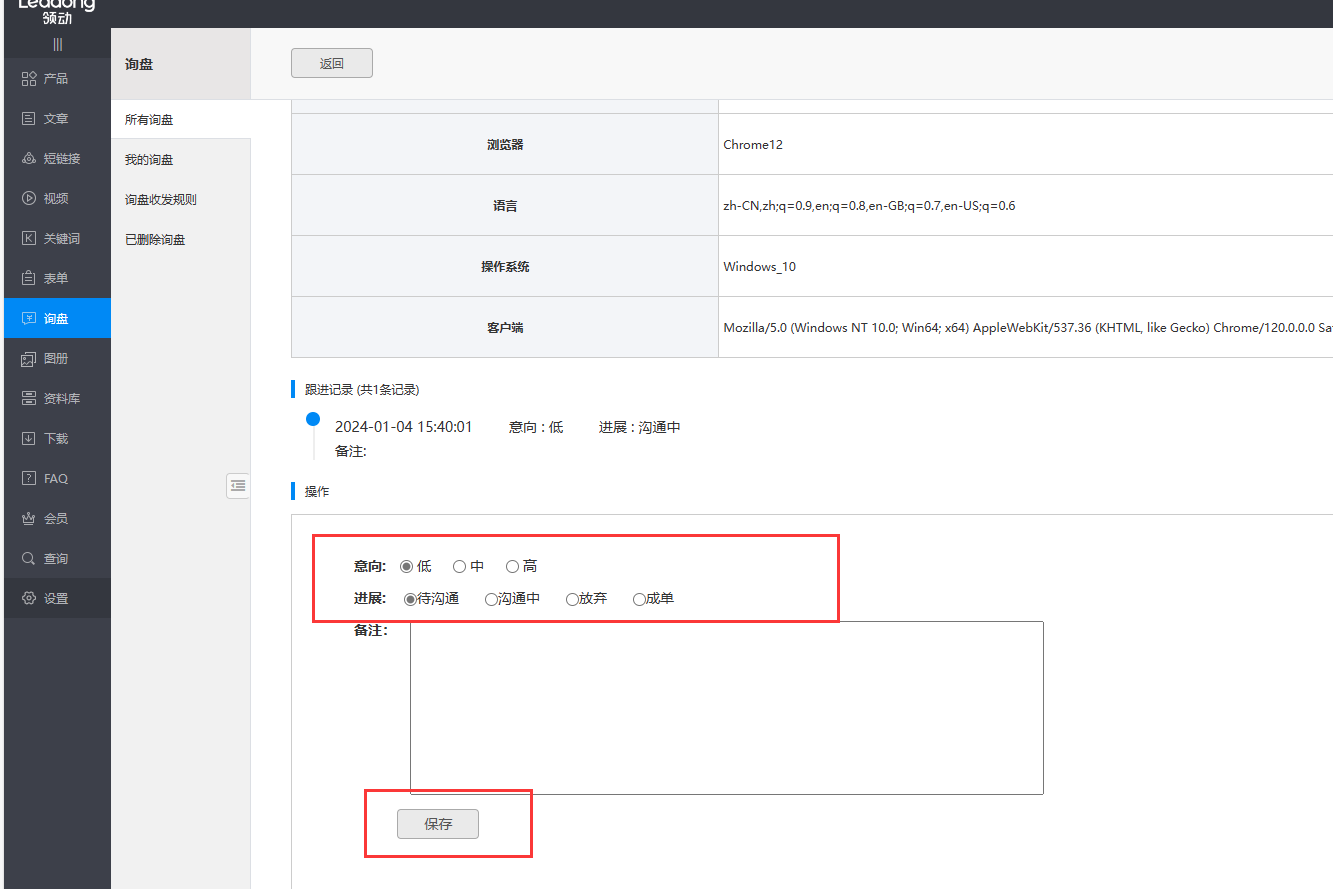The height and width of the screenshot is (889, 1333).
Task: Open the 设置 gear icon
Action: [x=29, y=599]
